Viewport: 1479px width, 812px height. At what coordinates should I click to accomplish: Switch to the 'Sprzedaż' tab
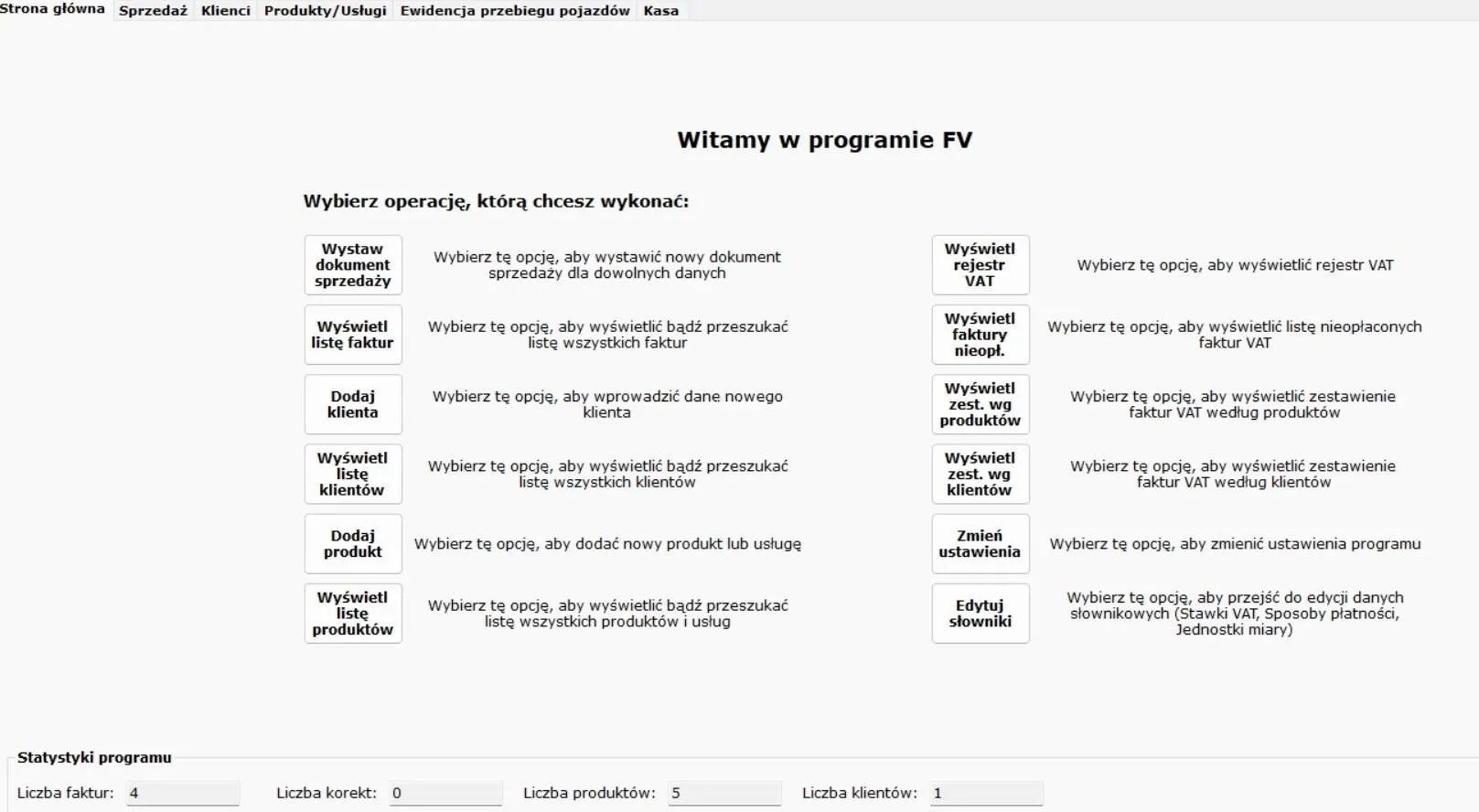pyautogui.click(x=153, y=11)
